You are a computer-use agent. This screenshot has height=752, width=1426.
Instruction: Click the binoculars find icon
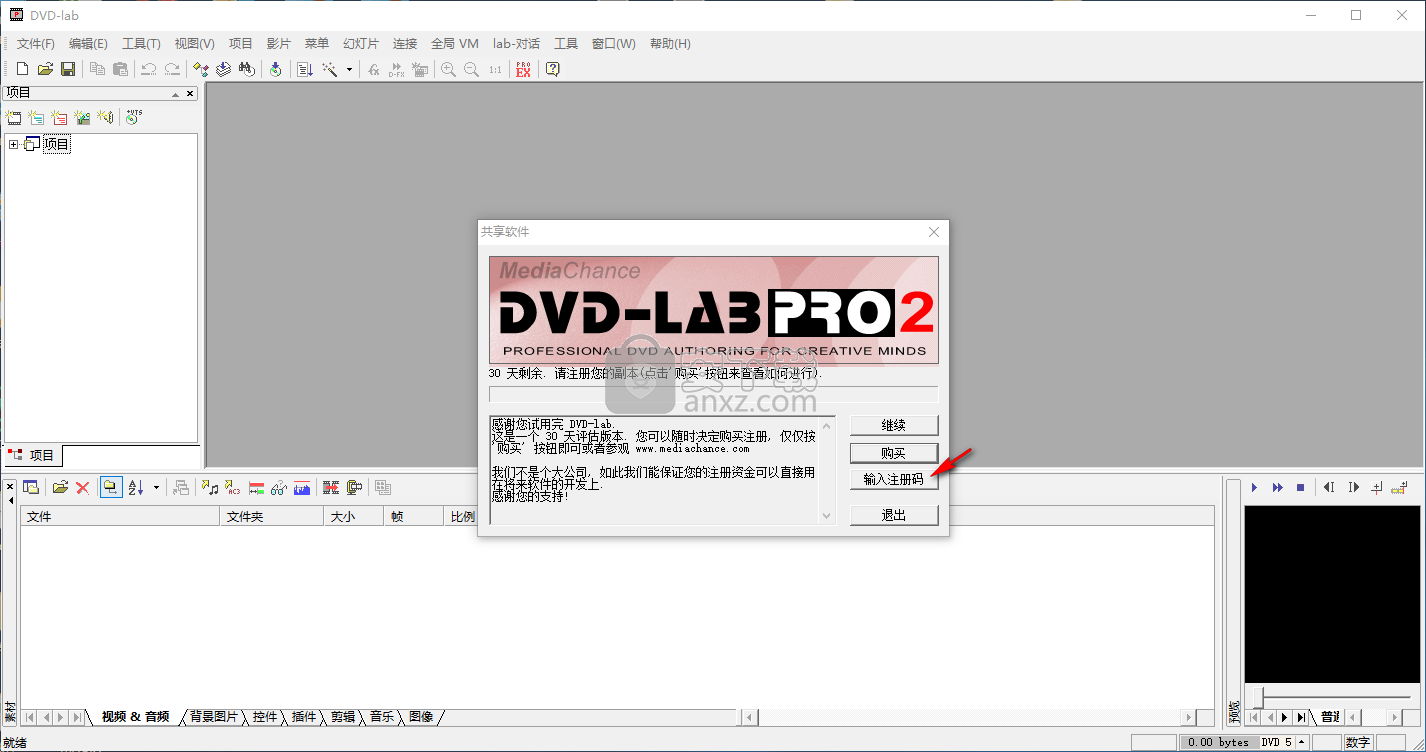tap(247, 69)
